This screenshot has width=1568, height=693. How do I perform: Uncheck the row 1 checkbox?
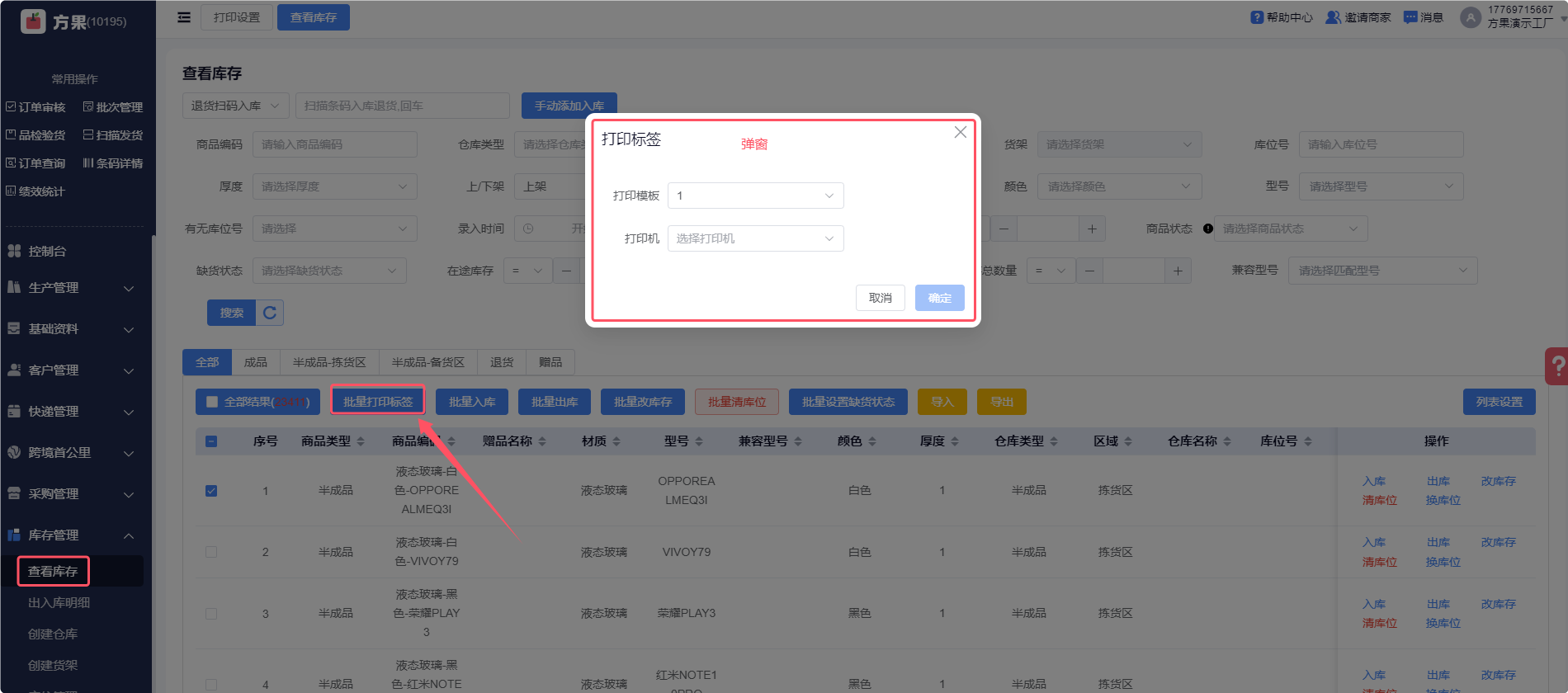[x=211, y=491]
